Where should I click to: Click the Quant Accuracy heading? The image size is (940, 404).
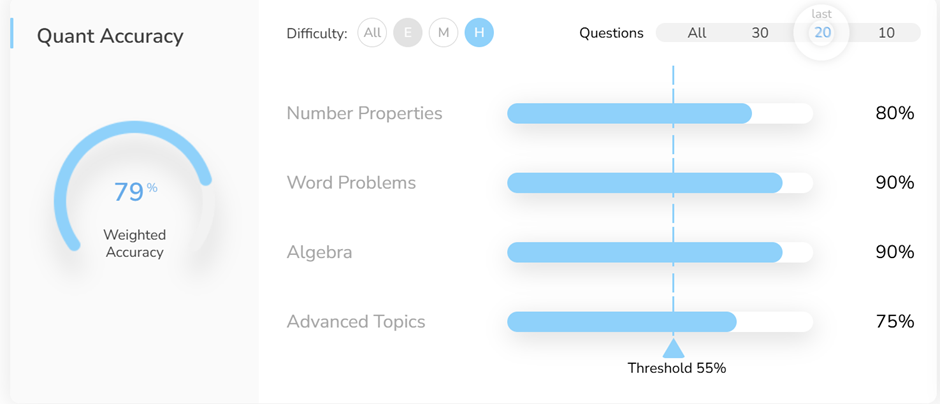[x=110, y=36]
